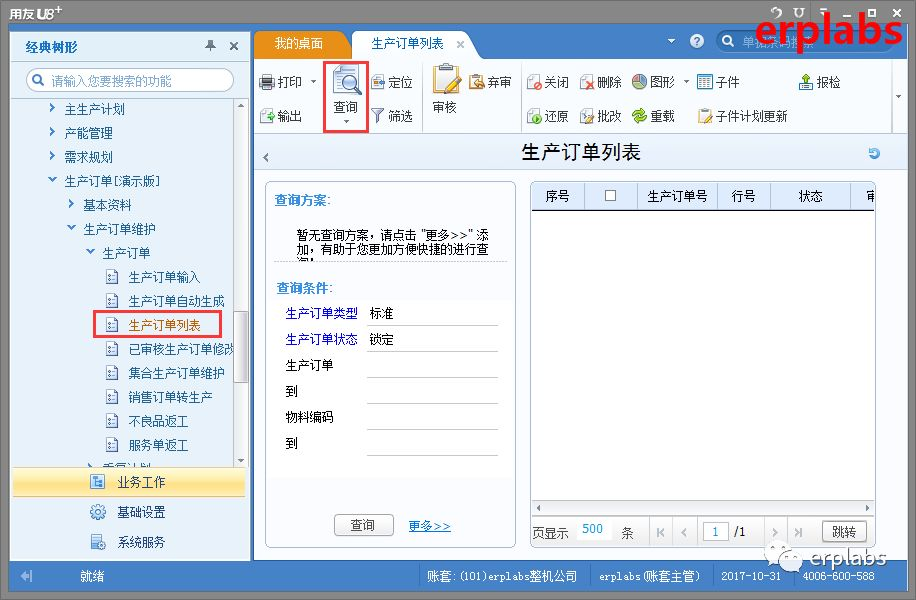Open 生产订单自动生成 in tree

coord(176,301)
